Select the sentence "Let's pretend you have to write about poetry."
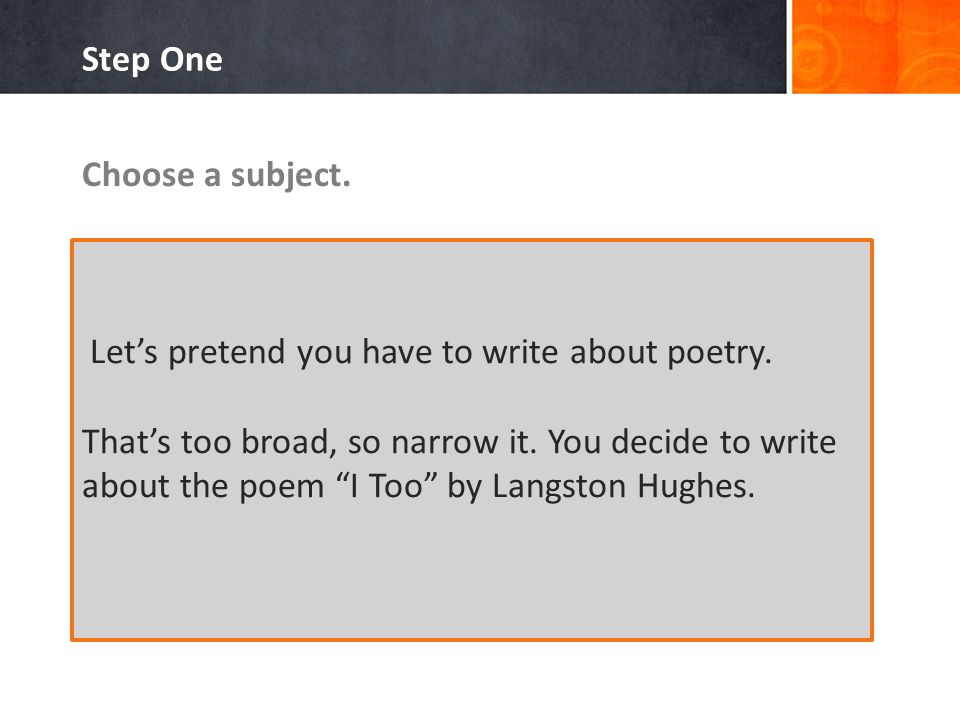The height and width of the screenshot is (720, 960). tap(431, 353)
